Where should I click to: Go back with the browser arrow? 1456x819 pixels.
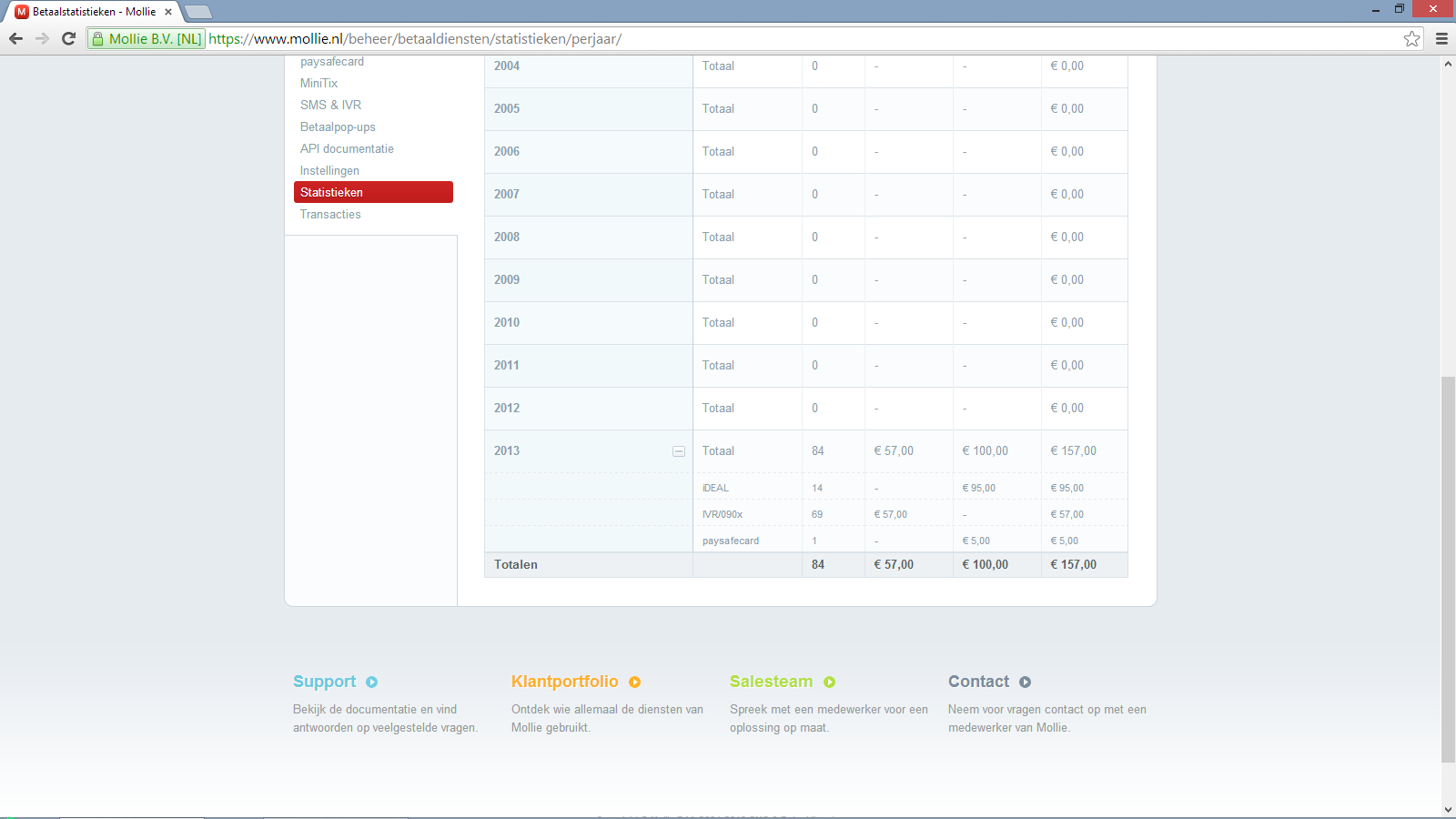coord(15,38)
